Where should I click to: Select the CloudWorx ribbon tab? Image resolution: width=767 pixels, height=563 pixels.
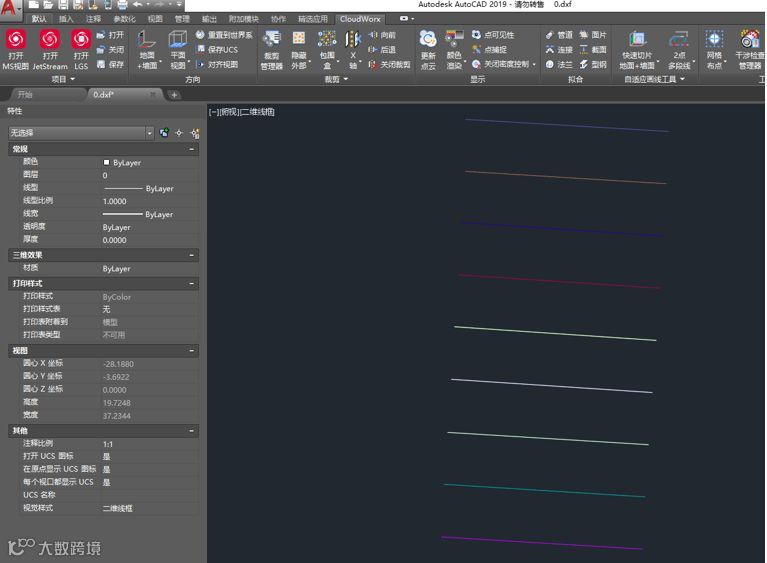point(360,19)
